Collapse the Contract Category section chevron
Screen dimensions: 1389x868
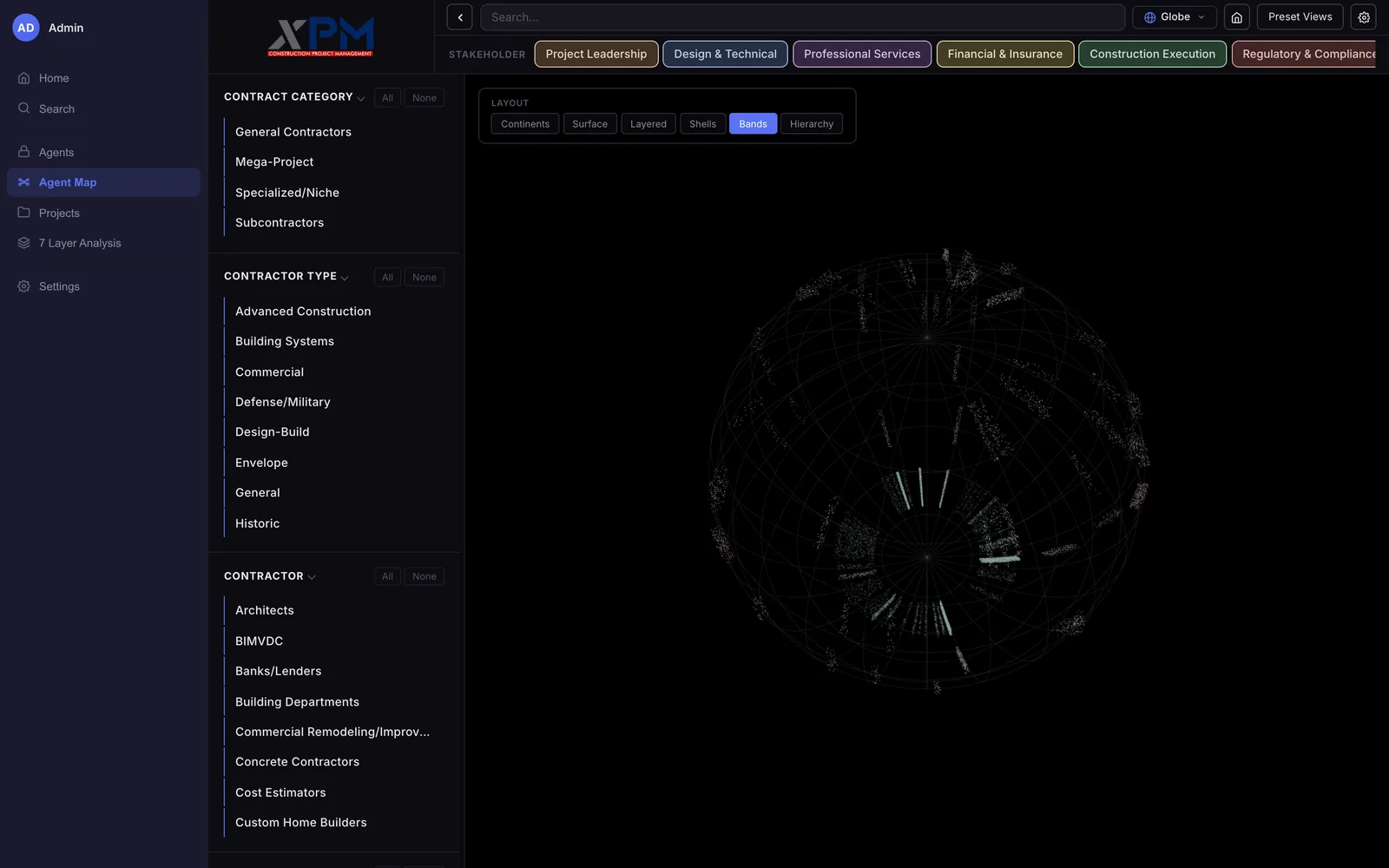361,98
